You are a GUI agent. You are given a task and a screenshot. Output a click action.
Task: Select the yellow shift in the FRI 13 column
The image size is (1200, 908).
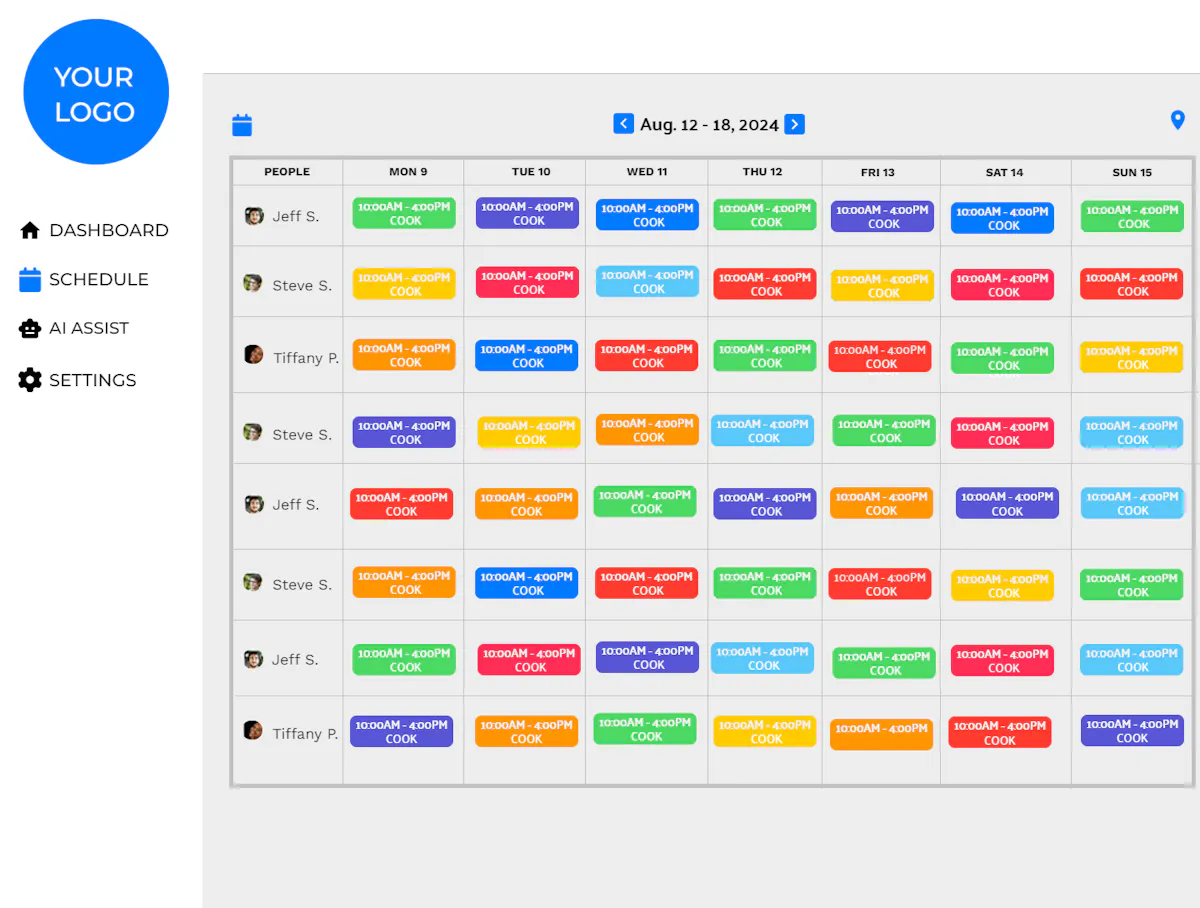pos(883,286)
